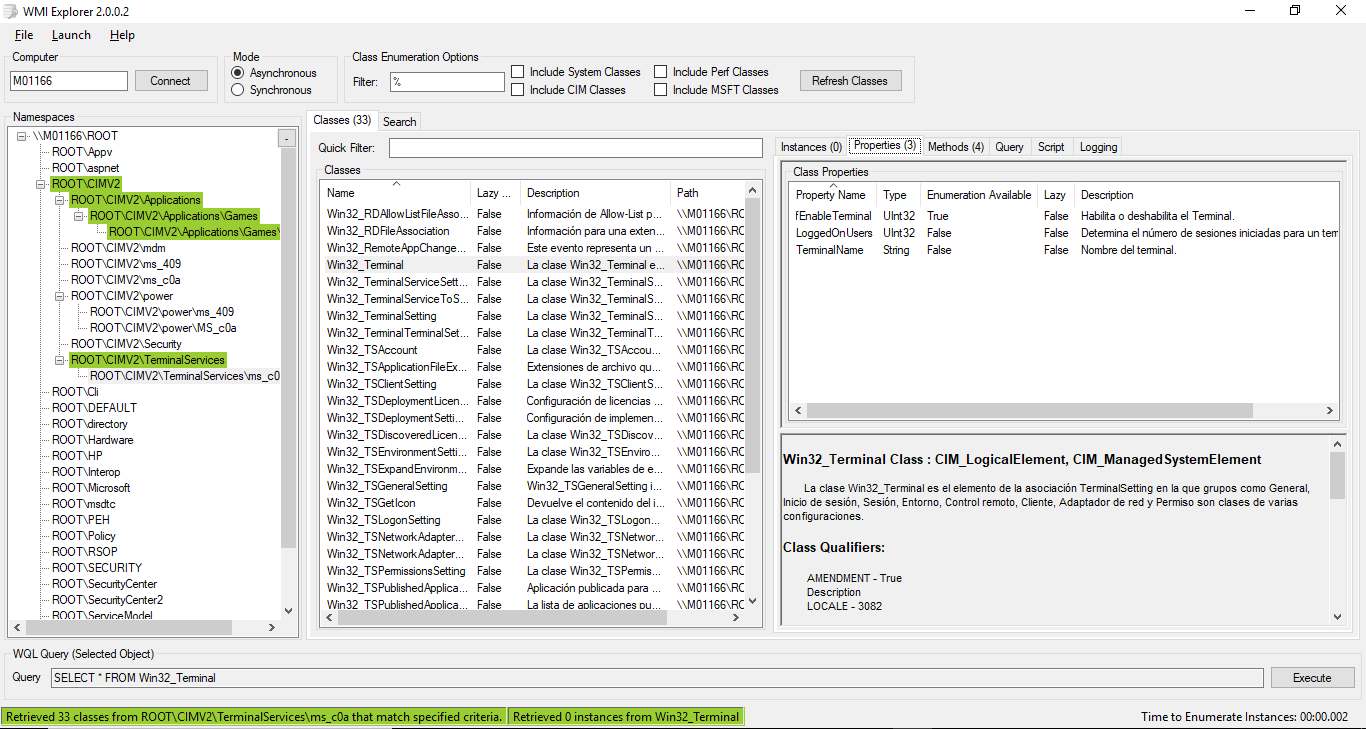This screenshot has width=1366, height=729.
Task: Click the Connect button
Action: [x=170, y=81]
